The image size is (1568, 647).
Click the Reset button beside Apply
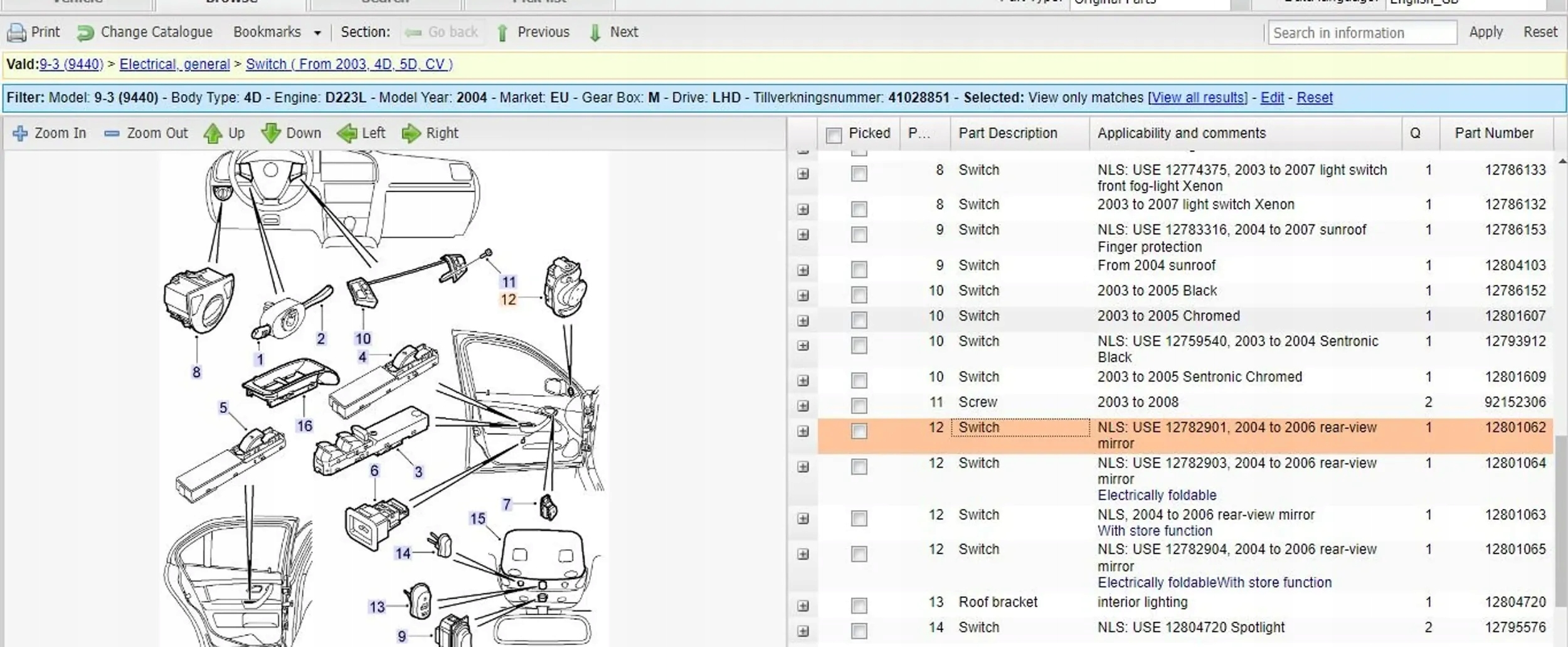point(1540,32)
